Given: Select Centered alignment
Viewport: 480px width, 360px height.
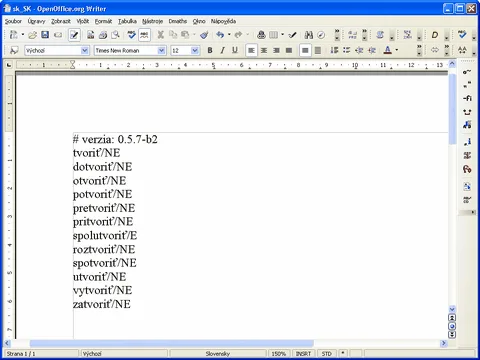Looking at the screenshot, I should [x=264, y=50].
